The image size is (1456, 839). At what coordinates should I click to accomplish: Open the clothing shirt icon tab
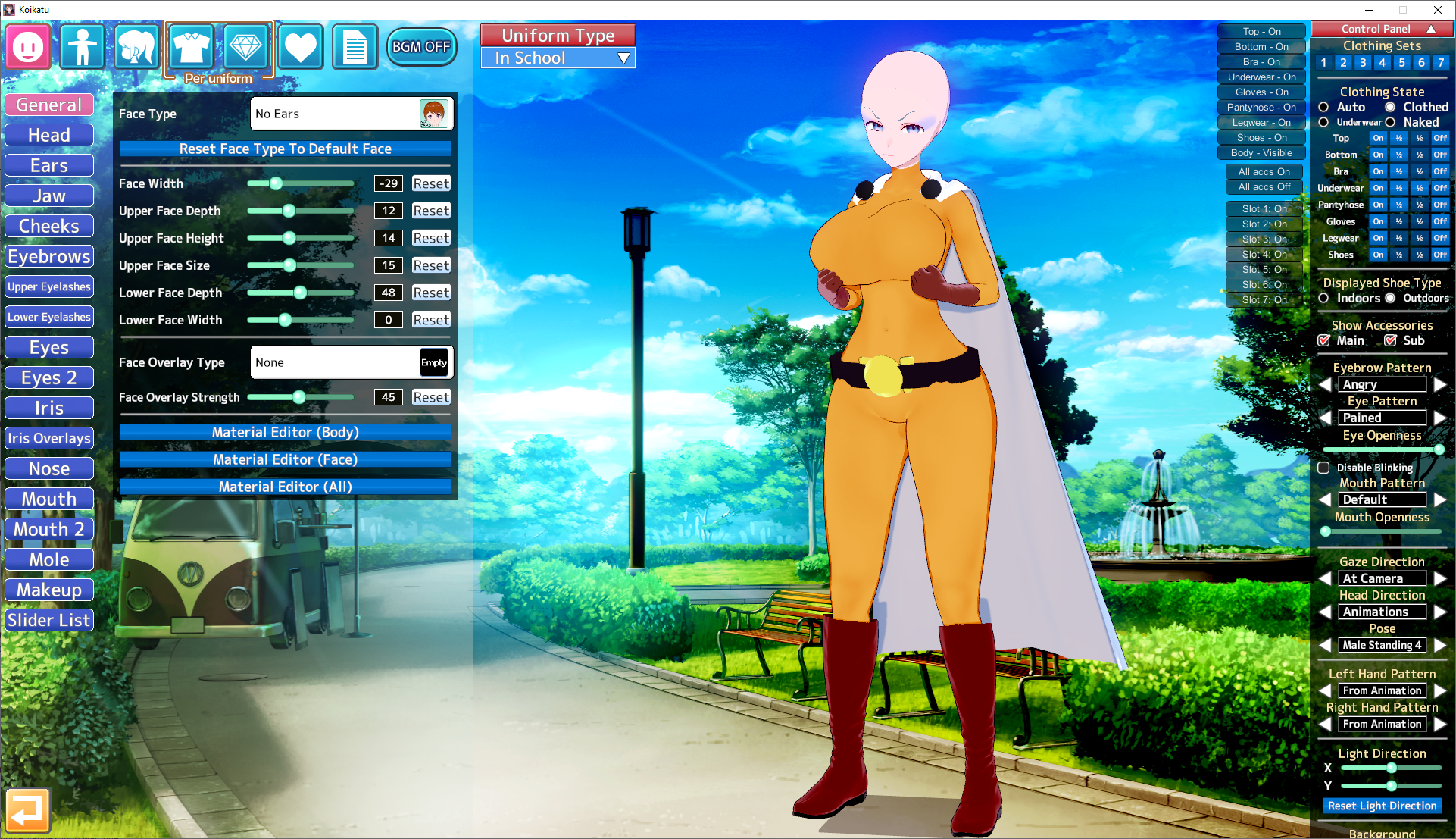click(191, 47)
